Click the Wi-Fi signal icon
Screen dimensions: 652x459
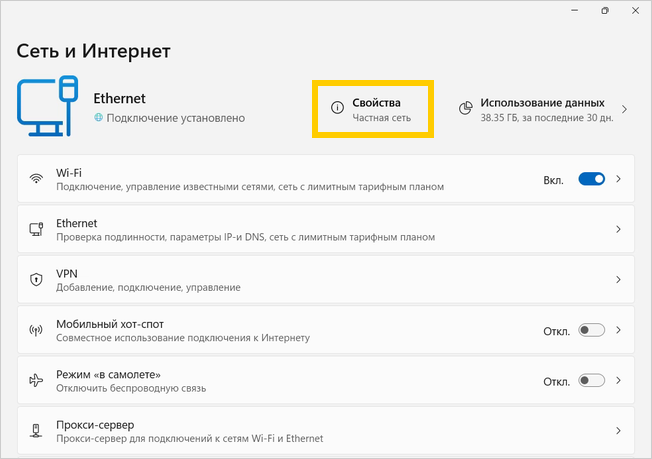[x=37, y=179]
